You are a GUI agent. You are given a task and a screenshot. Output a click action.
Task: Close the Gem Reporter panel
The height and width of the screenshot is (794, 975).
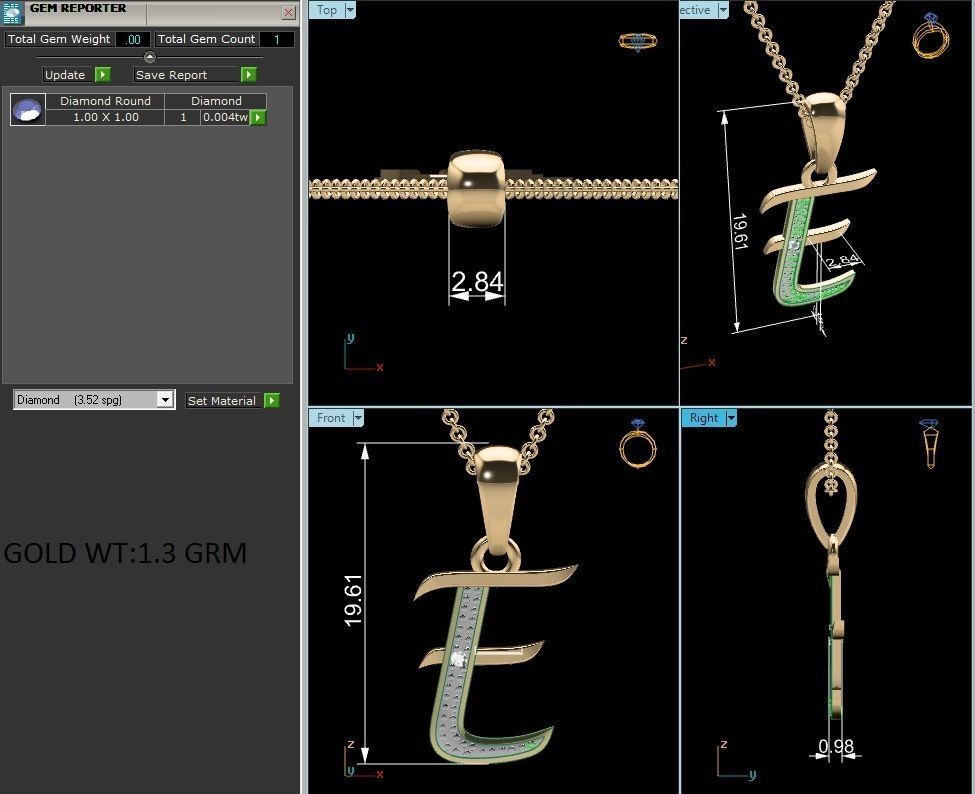[x=289, y=12]
